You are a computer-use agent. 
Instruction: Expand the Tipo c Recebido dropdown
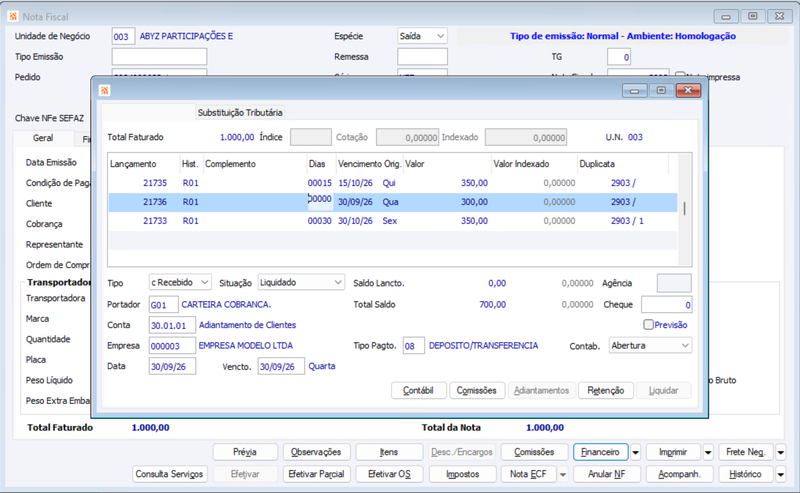coord(204,282)
